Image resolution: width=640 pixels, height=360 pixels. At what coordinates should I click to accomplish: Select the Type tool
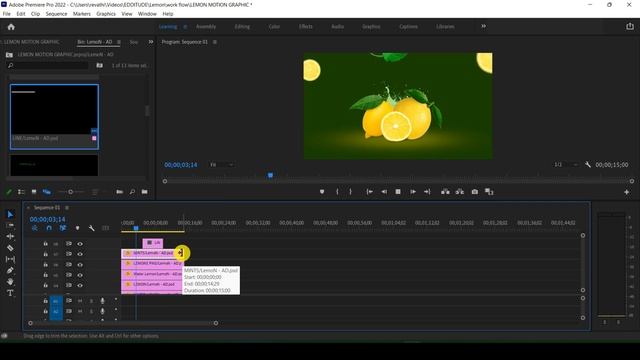pyautogui.click(x=10, y=293)
